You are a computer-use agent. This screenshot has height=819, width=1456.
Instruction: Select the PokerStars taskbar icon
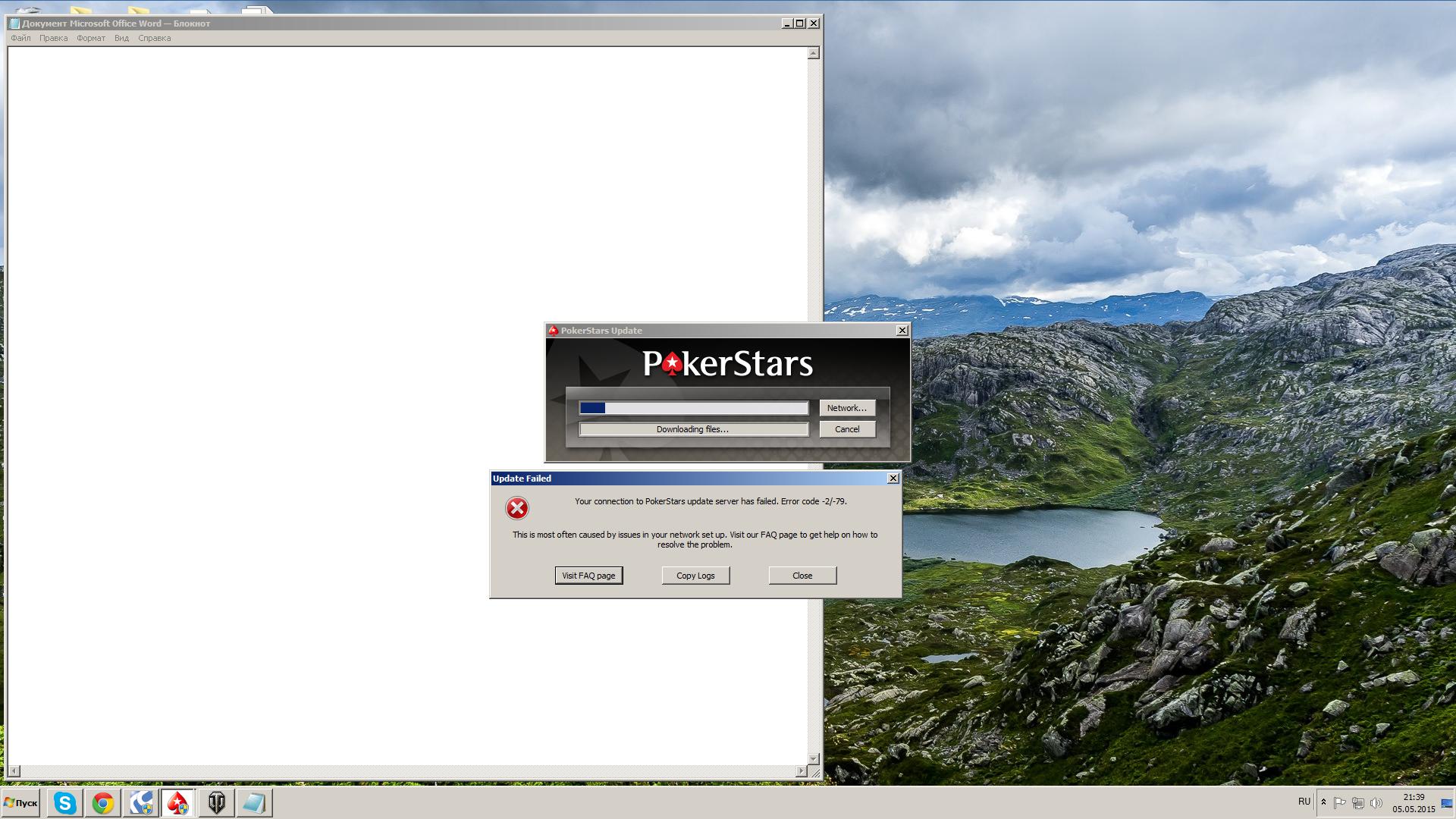(x=178, y=803)
